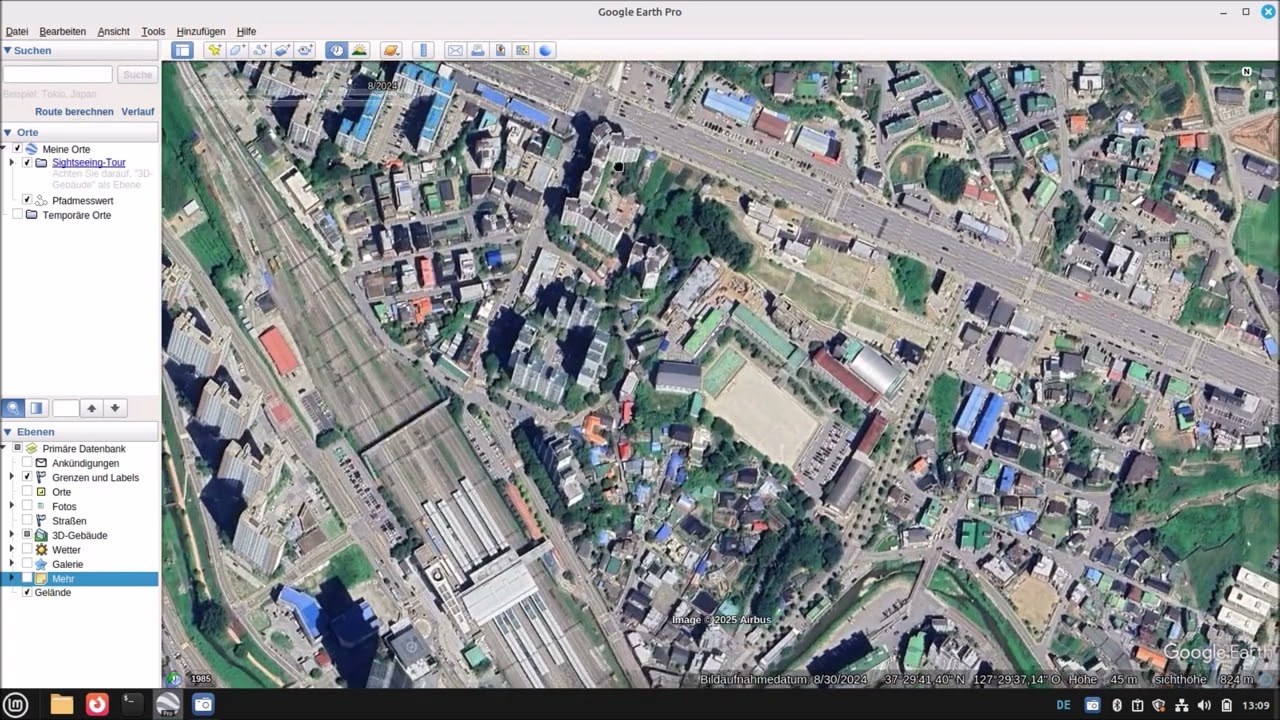
Task: Toggle the Meine Orte checkbox
Action: point(17,149)
